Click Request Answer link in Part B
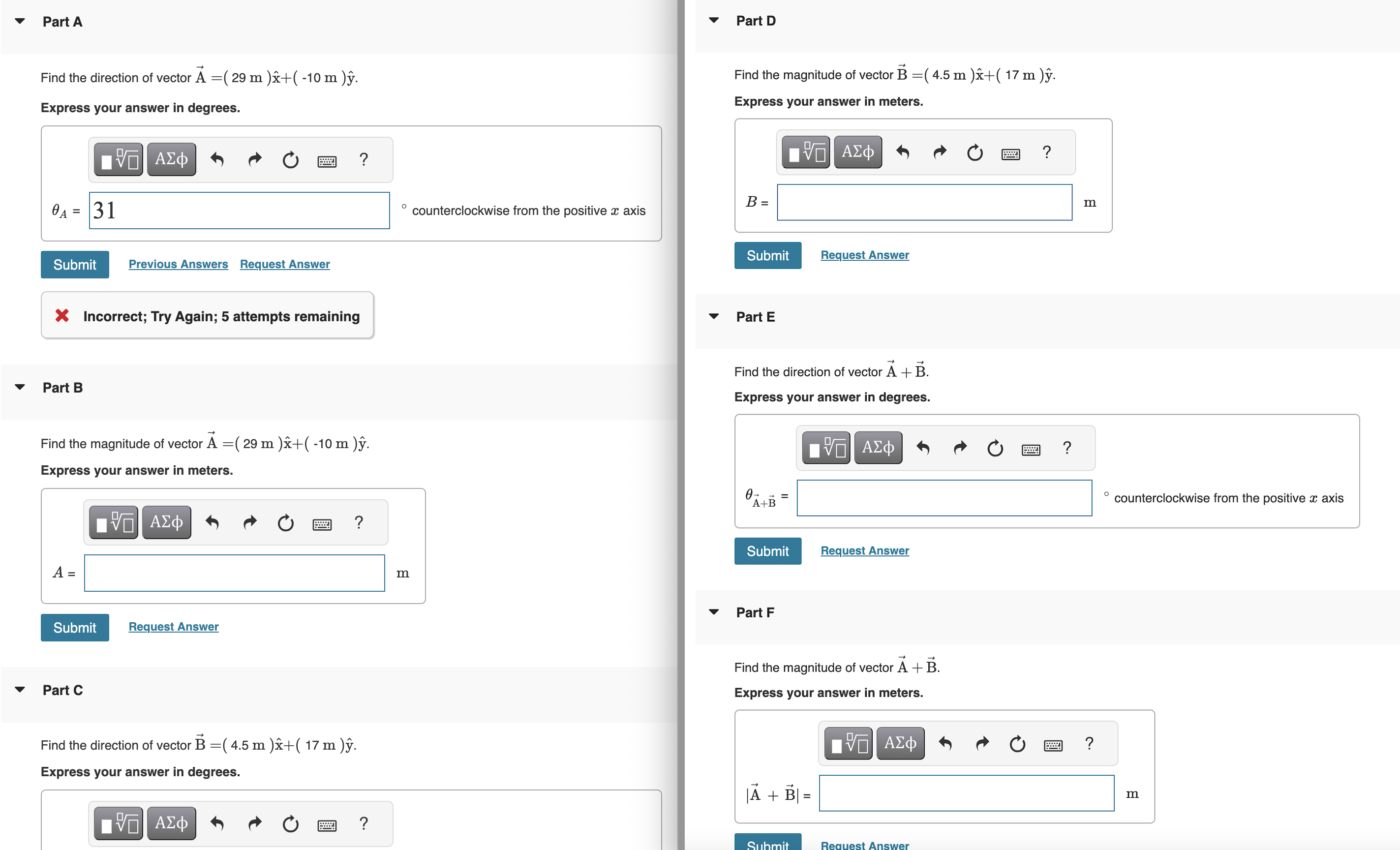 click(x=173, y=627)
